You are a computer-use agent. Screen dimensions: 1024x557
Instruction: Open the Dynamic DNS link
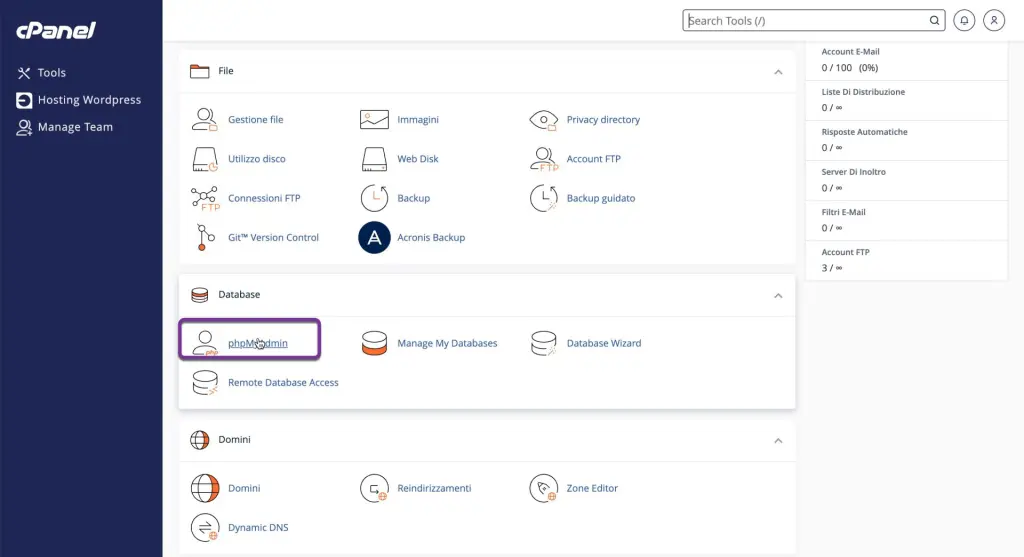258,528
